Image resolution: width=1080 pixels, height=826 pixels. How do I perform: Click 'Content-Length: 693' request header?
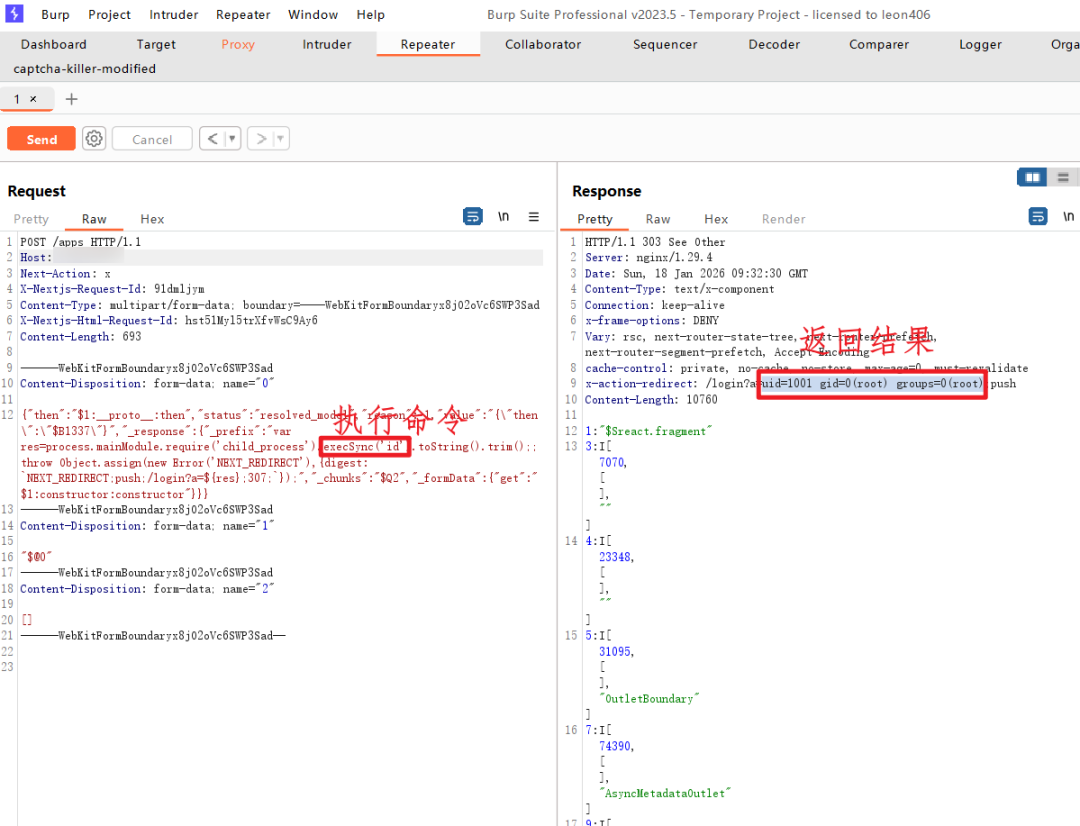[x=81, y=337]
